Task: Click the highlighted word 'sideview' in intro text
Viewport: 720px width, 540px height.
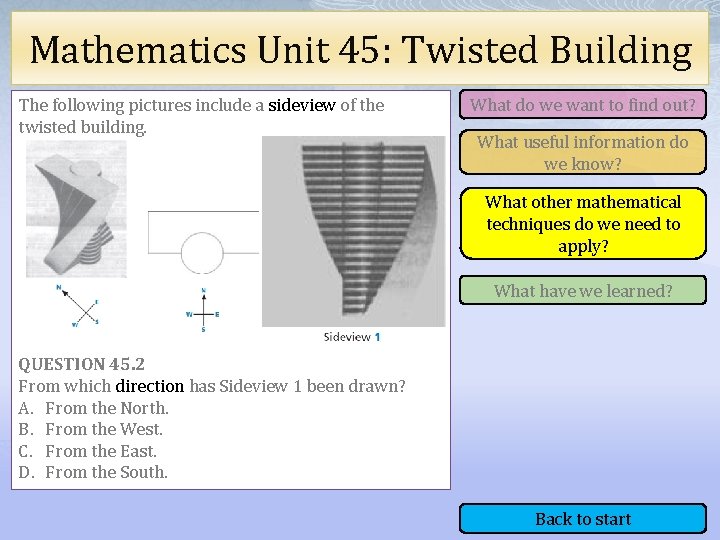Action: click(302, 105)
